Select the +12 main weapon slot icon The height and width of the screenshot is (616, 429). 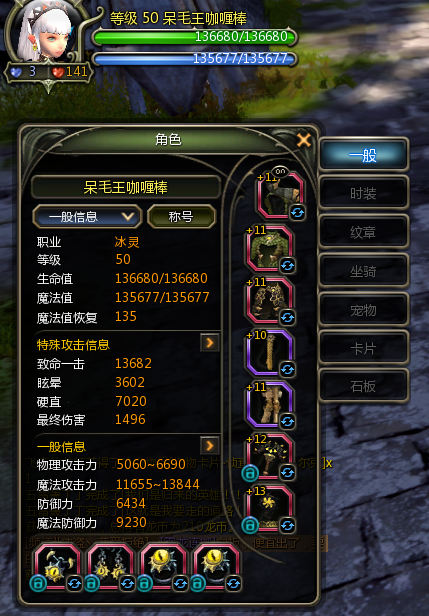tap(270, 456)
